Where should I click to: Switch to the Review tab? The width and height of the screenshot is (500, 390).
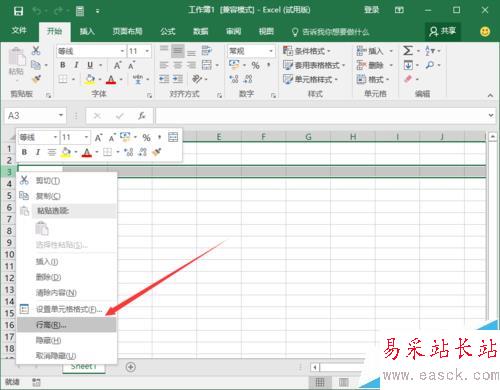233,32
